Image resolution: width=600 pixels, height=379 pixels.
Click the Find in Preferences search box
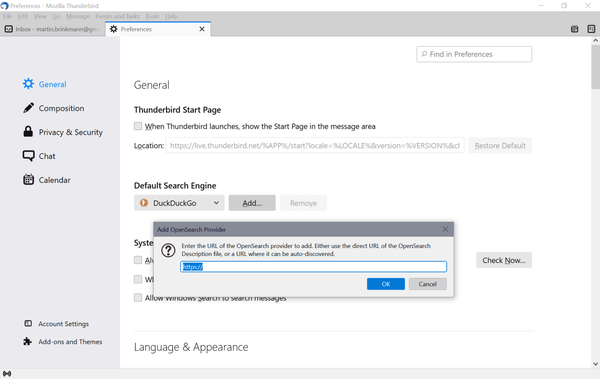tap(474, 54)
